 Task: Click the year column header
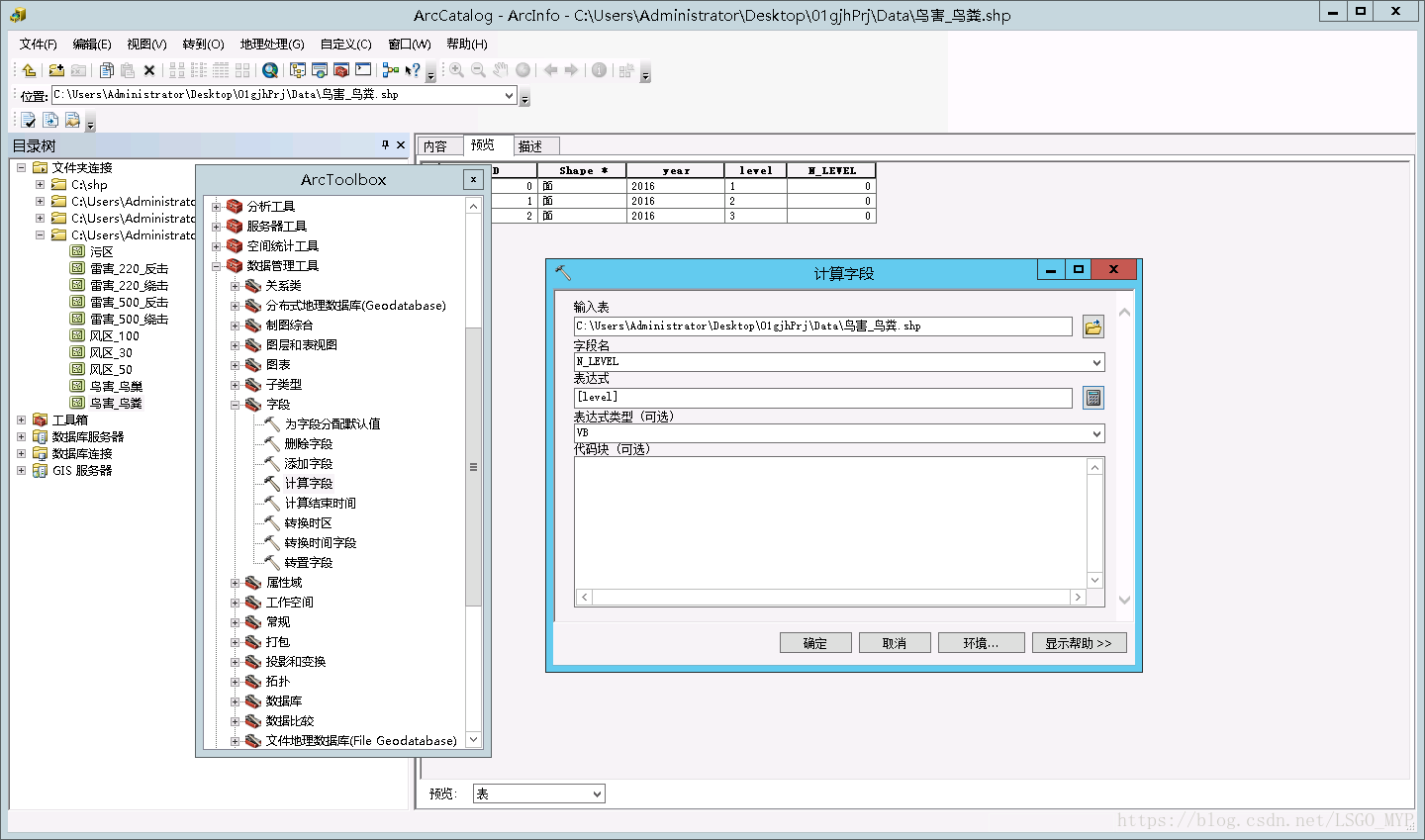click(x=675, y=170)
